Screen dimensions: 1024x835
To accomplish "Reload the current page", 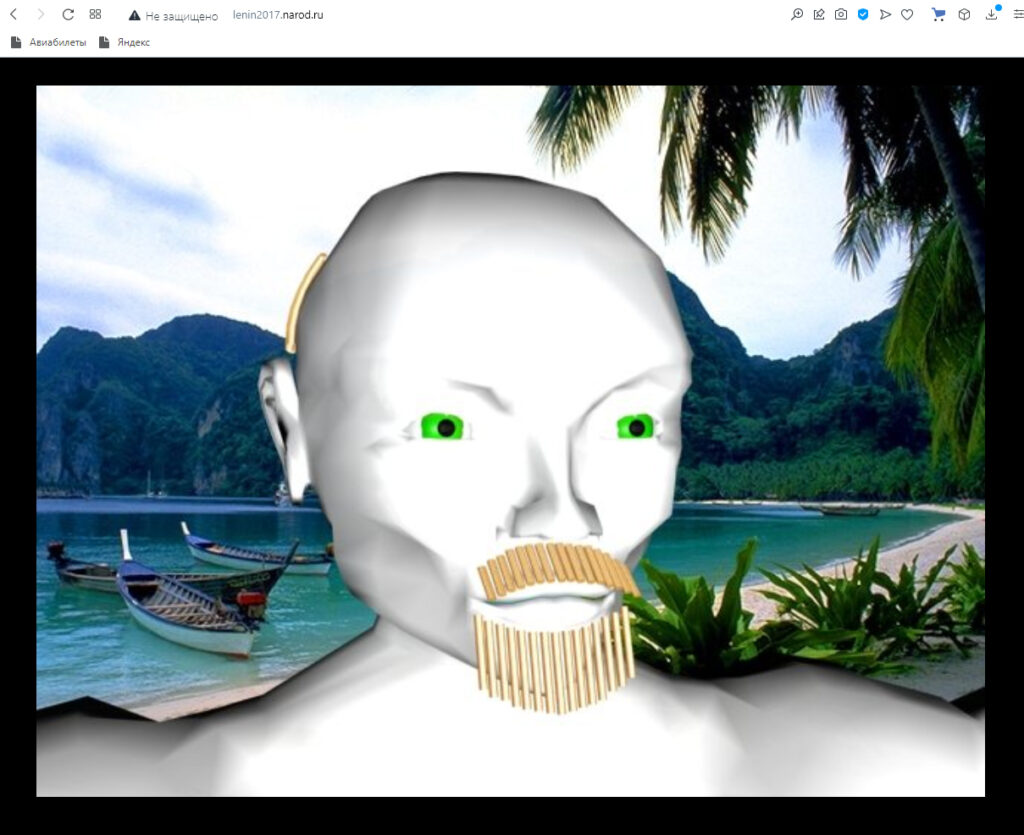I will pyautogui.click(x=68, y=15).
